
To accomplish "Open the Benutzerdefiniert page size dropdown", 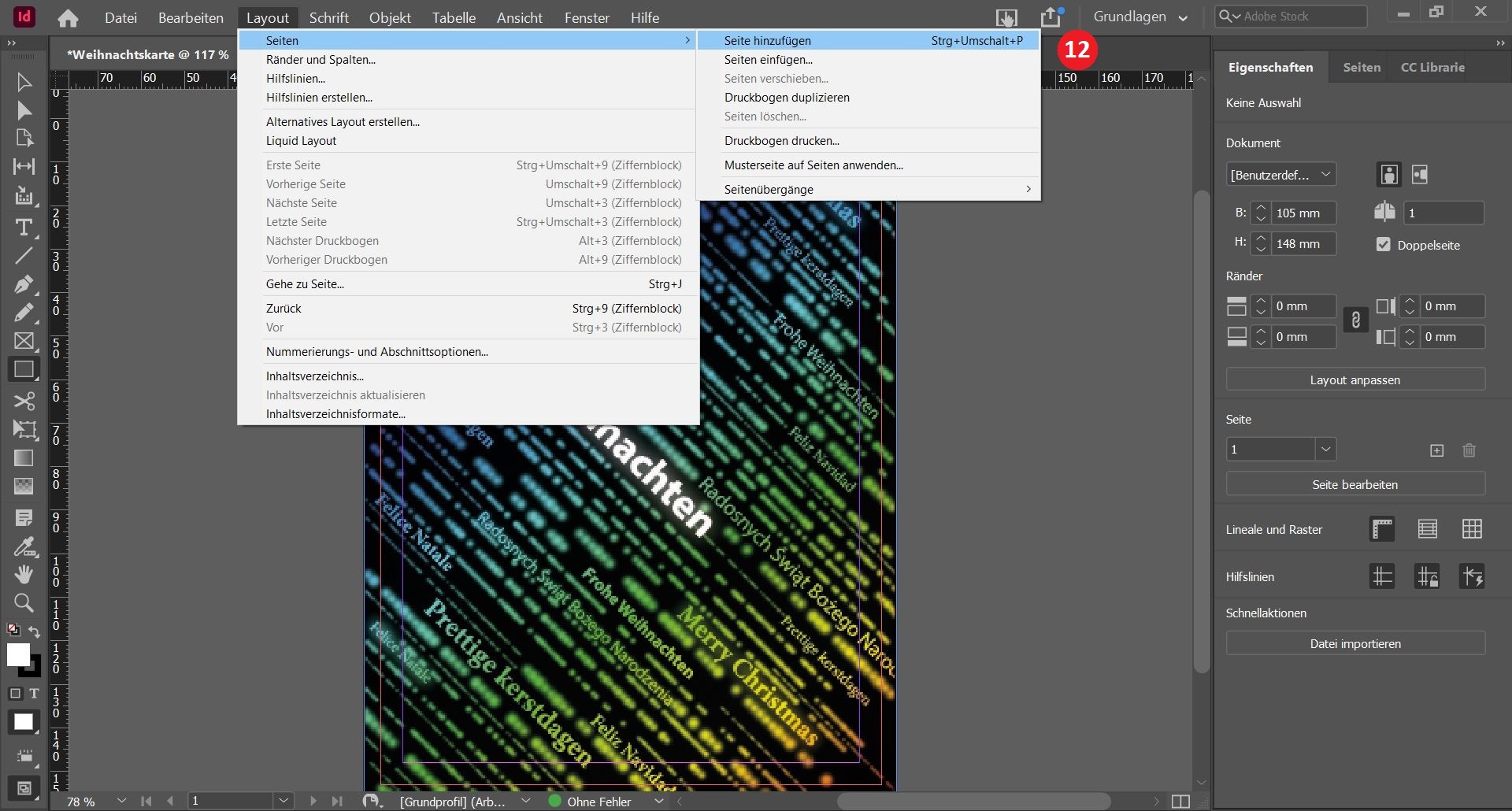I will (x=1280, y=175).
